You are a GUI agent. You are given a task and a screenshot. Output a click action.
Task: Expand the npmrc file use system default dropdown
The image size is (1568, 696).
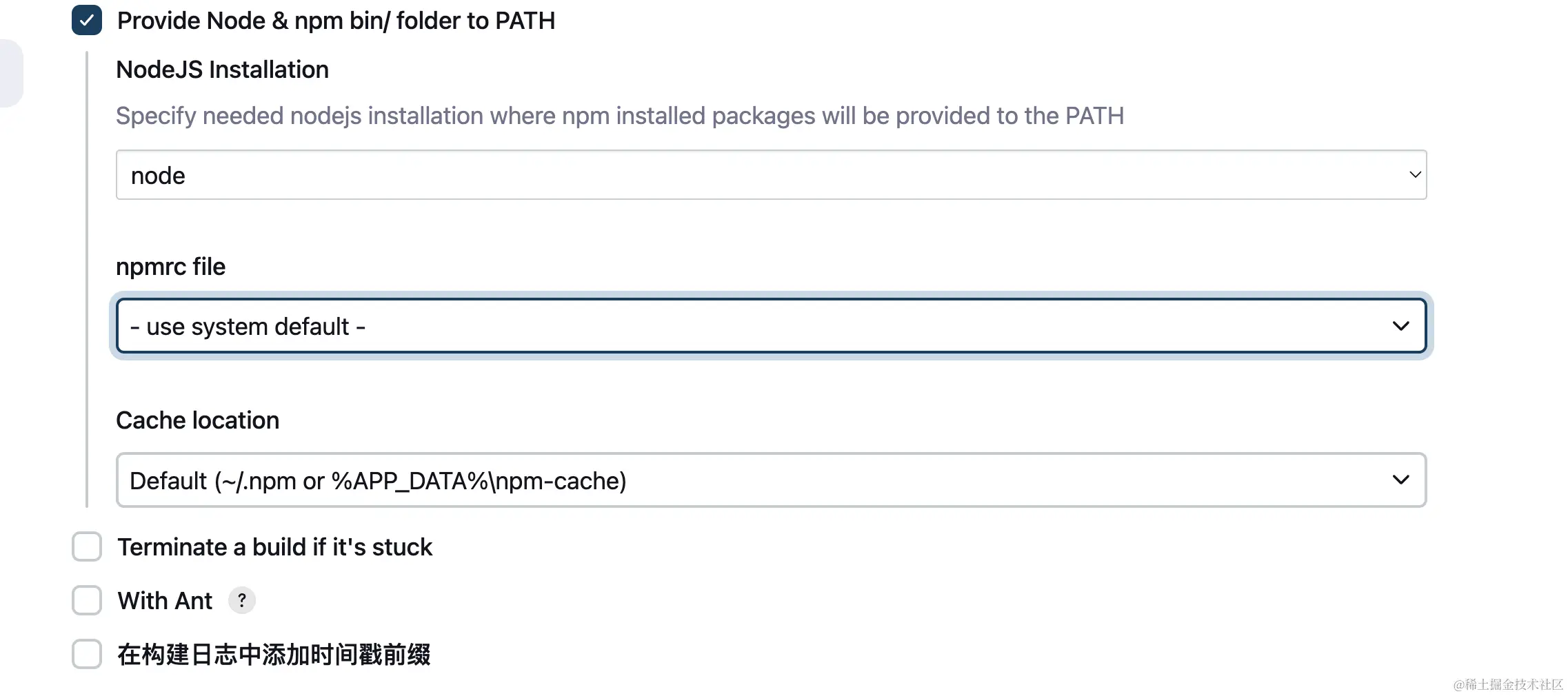pyautogui.click(x=771, y=326)
